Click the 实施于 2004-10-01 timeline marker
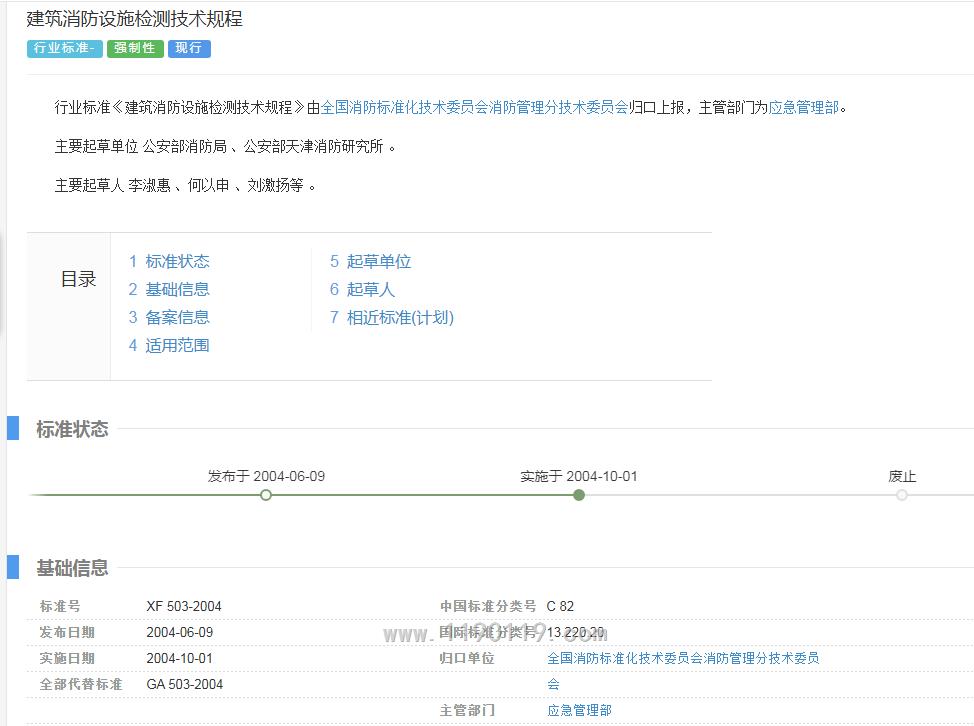Image resolution: width=974 pixels, height=726 pixels. coord(579,495)
